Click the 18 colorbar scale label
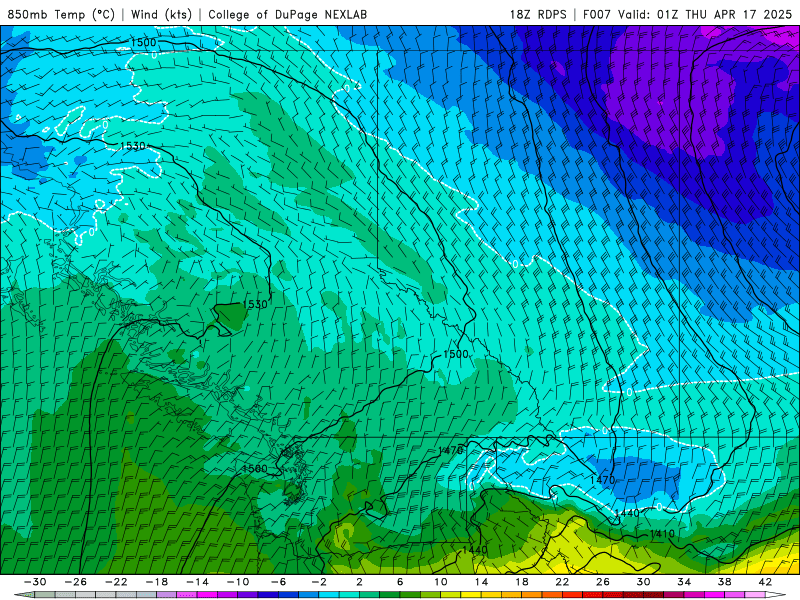Screen dimensions: 800x600 click(x=521, y=582)
